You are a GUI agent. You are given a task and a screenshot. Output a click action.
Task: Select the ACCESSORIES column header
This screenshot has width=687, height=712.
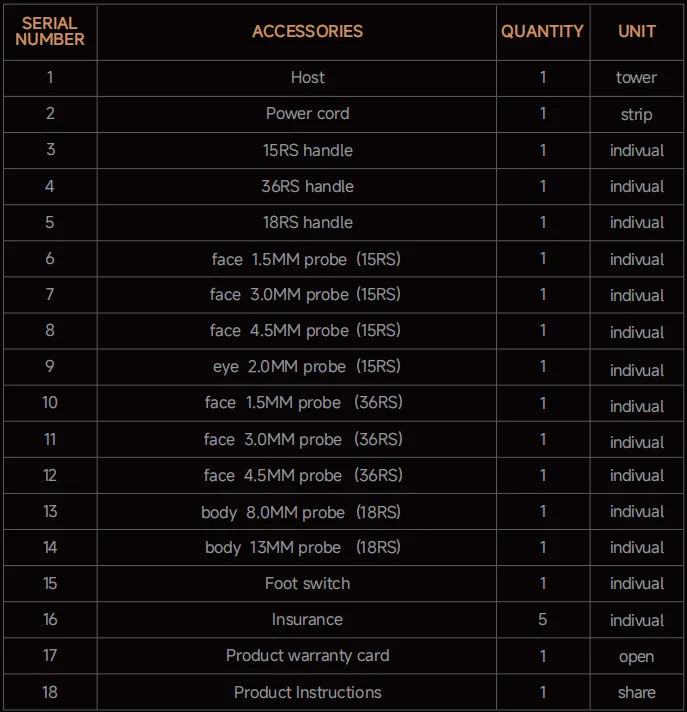click(x=307, y=31)
